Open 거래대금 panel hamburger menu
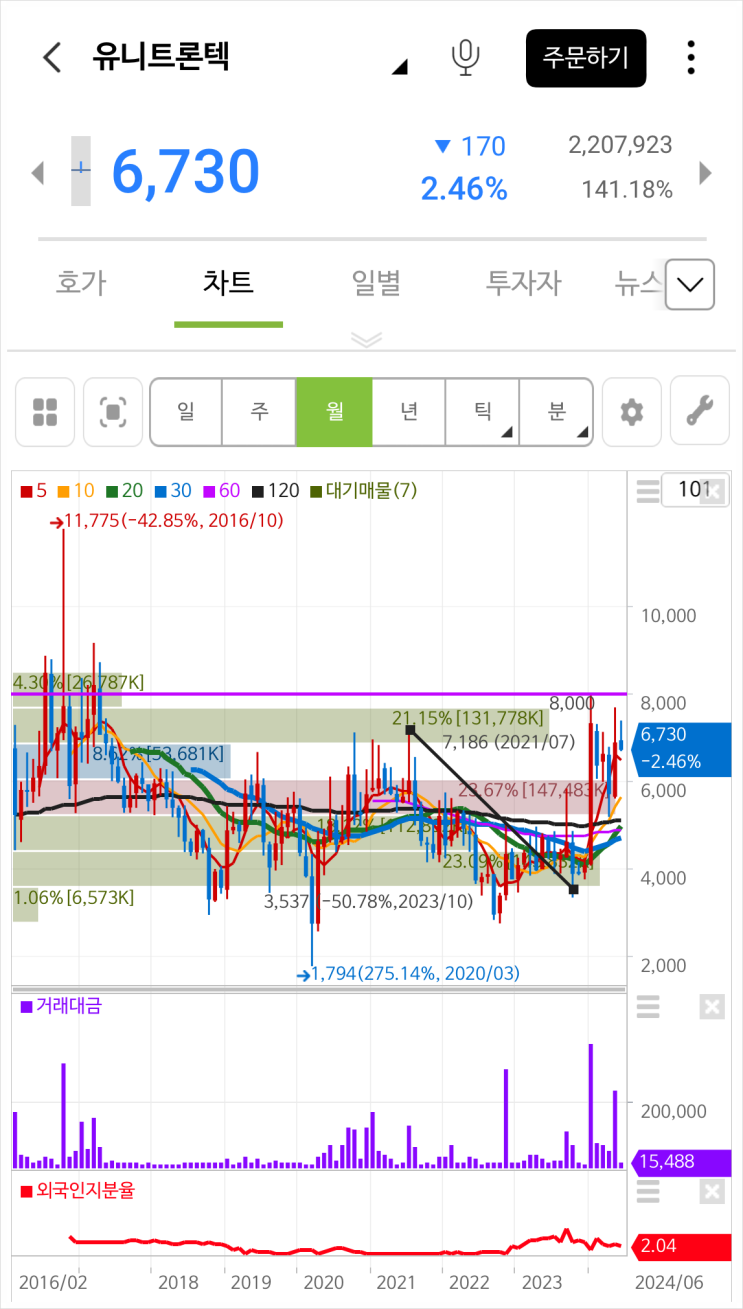Image resolution: width=743 pixels, height=1309 pixels. pyautogui.click(x=648, y=1007)
